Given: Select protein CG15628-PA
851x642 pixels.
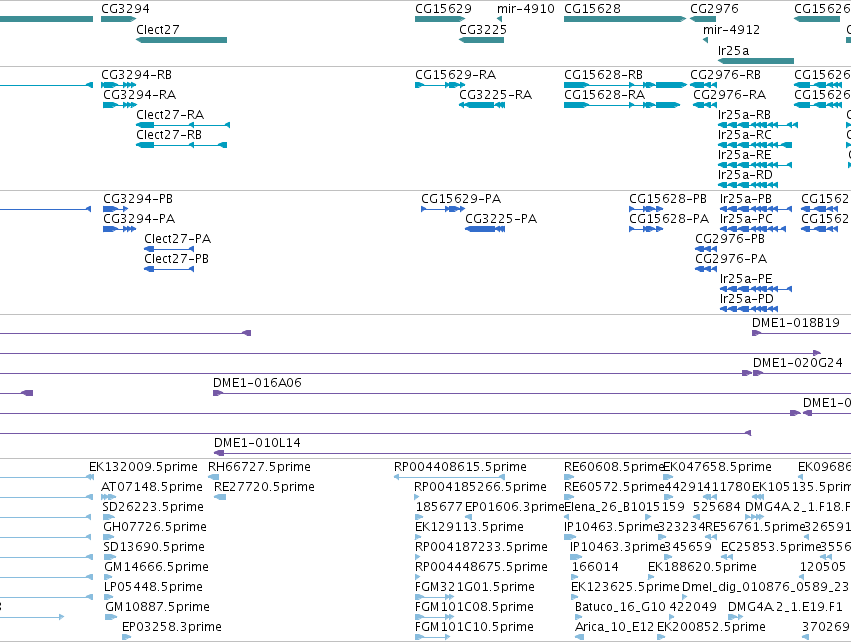Looking at the screenshot, I should [646, 229].
